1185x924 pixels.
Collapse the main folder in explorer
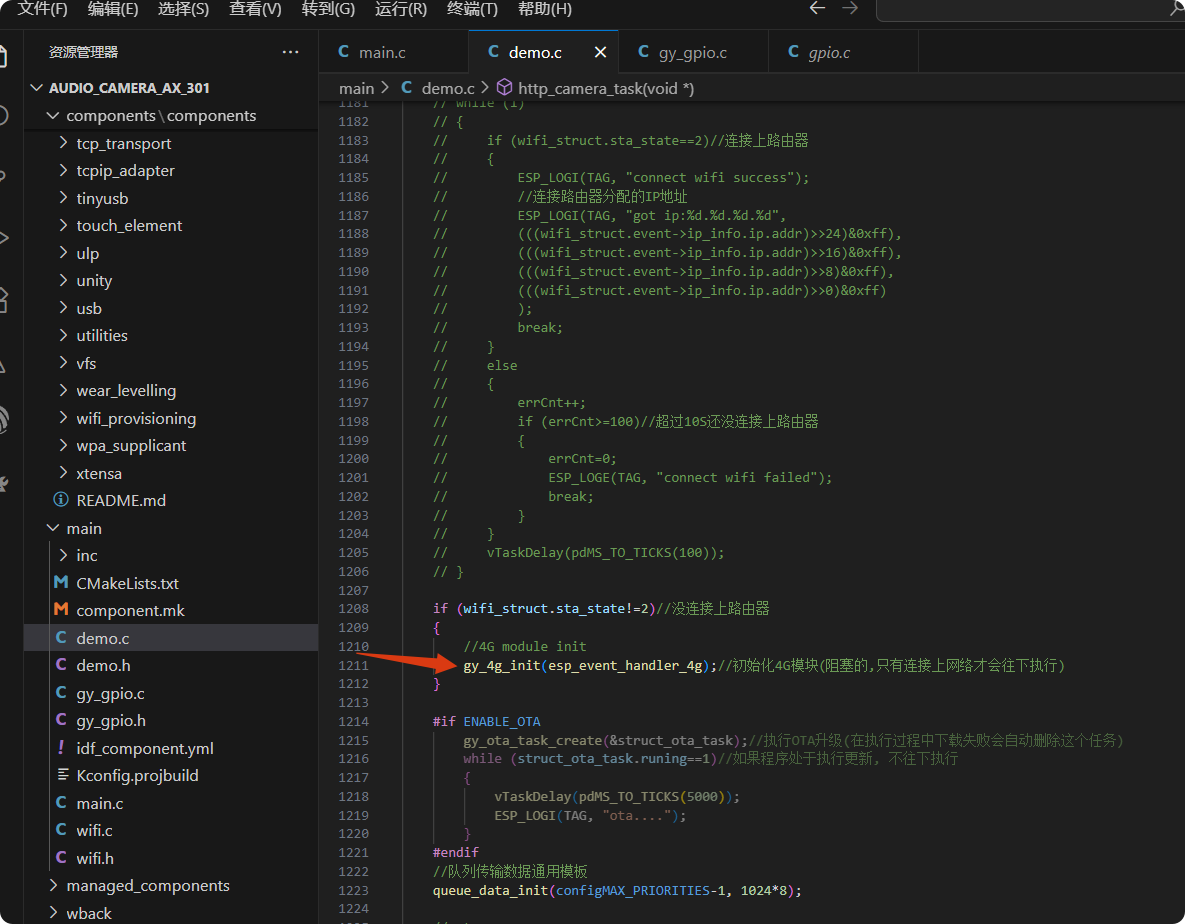coord(84,528)
